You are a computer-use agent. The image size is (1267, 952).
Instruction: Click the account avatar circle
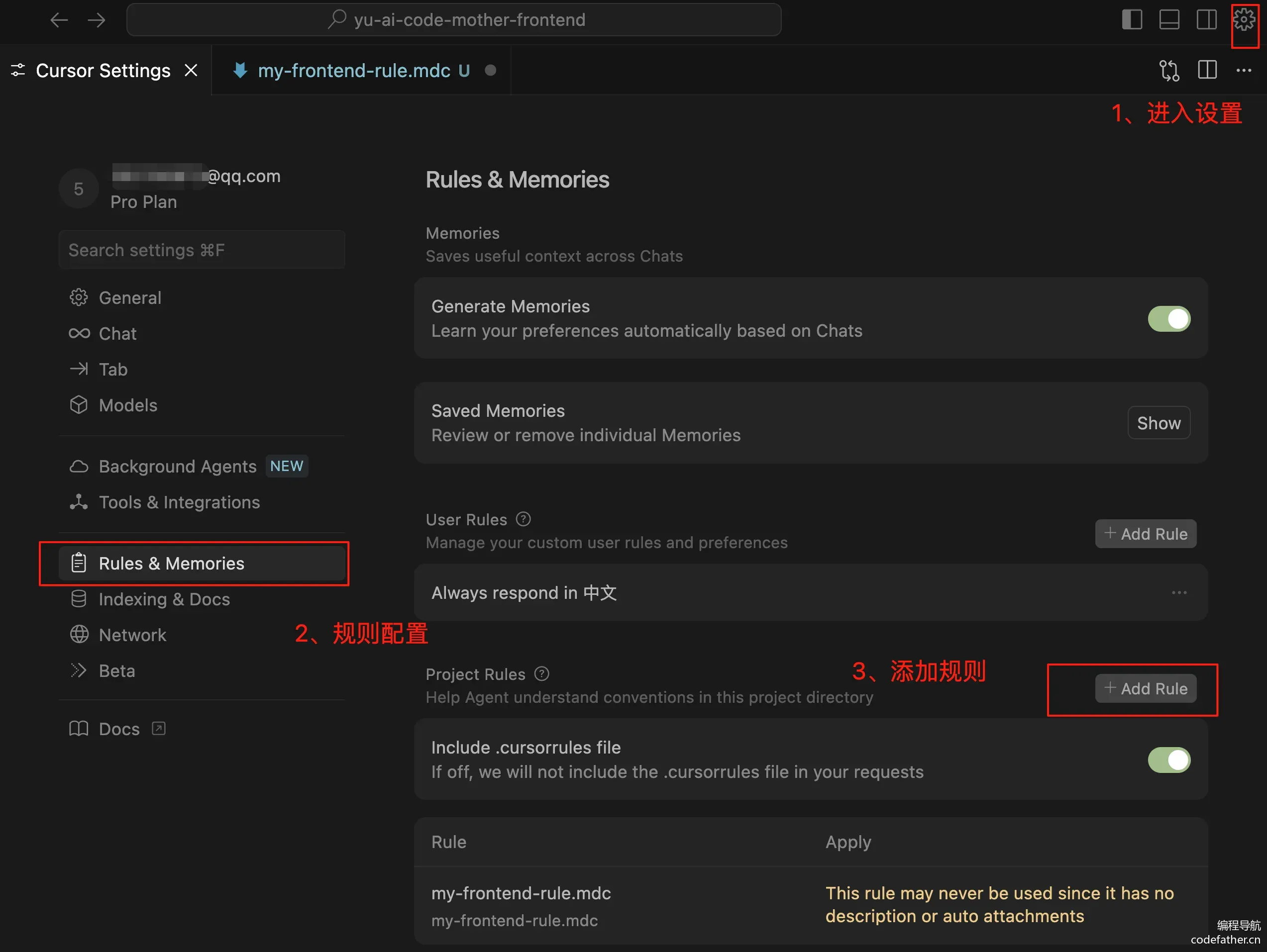79,189
